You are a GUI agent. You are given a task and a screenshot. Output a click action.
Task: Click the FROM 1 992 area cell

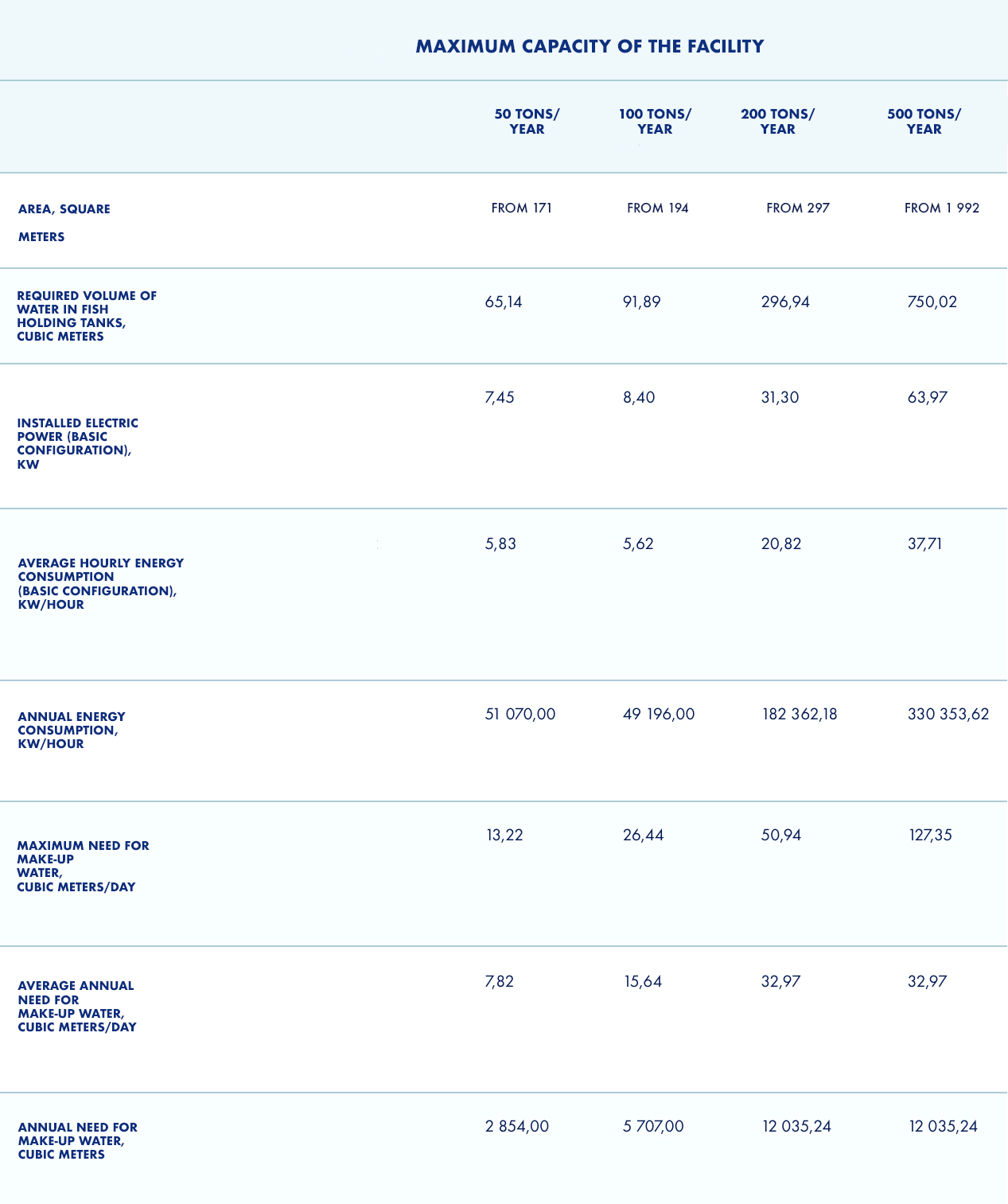click(942, 208)
